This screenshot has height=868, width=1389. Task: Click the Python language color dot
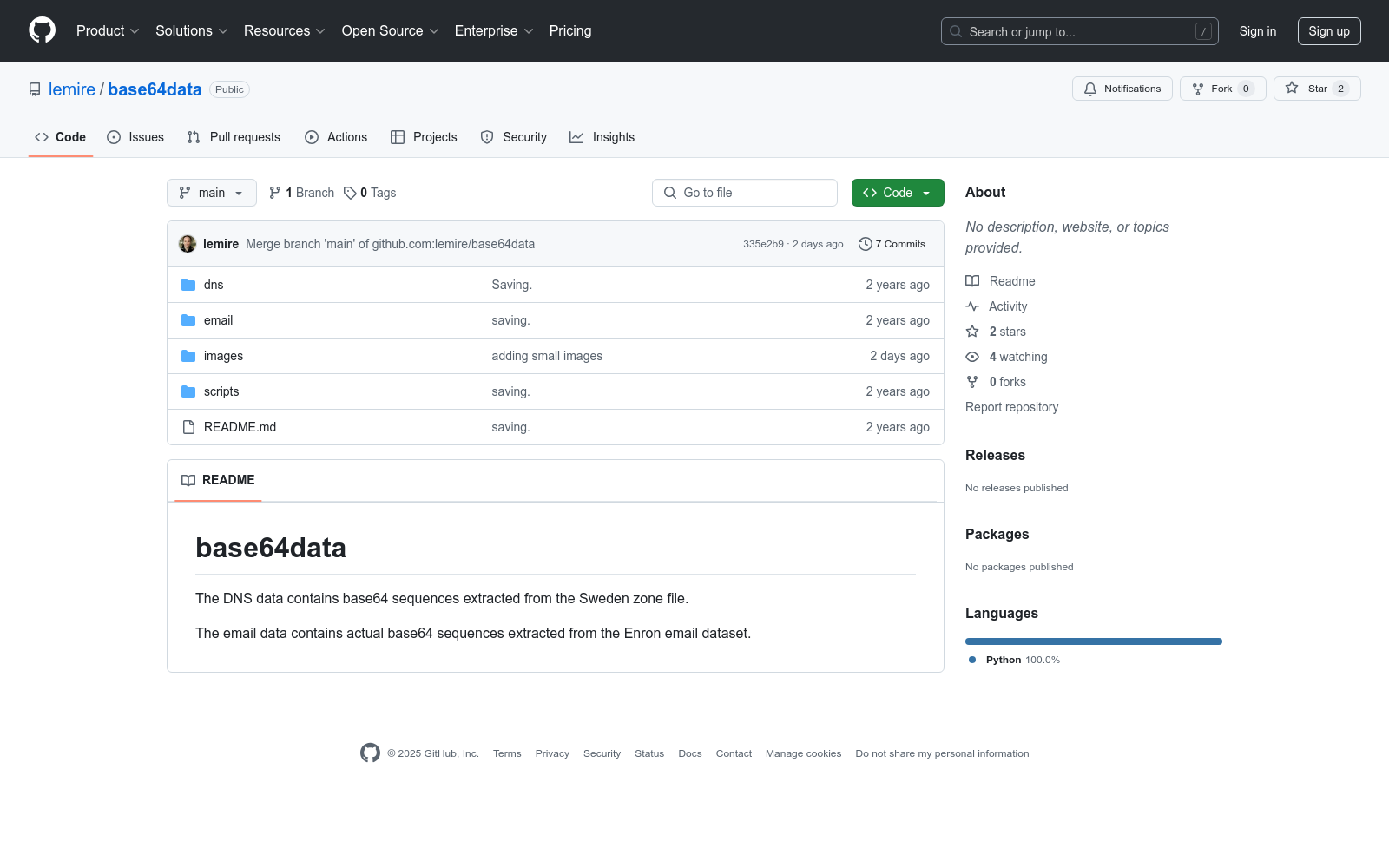point(972,660)
